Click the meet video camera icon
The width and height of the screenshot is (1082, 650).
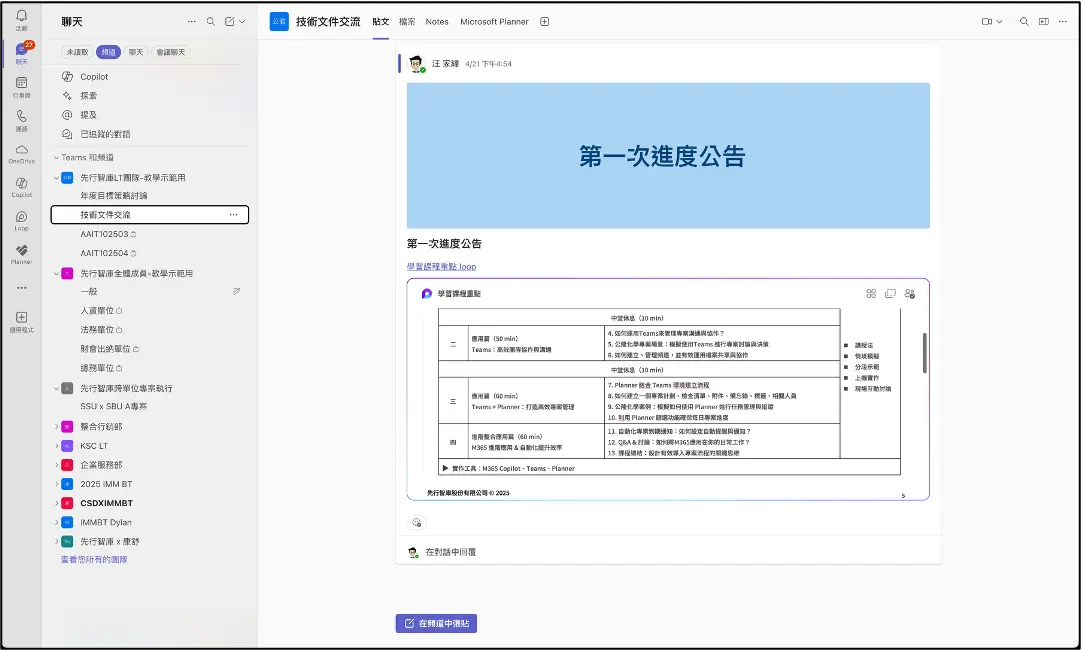point(987,22)
